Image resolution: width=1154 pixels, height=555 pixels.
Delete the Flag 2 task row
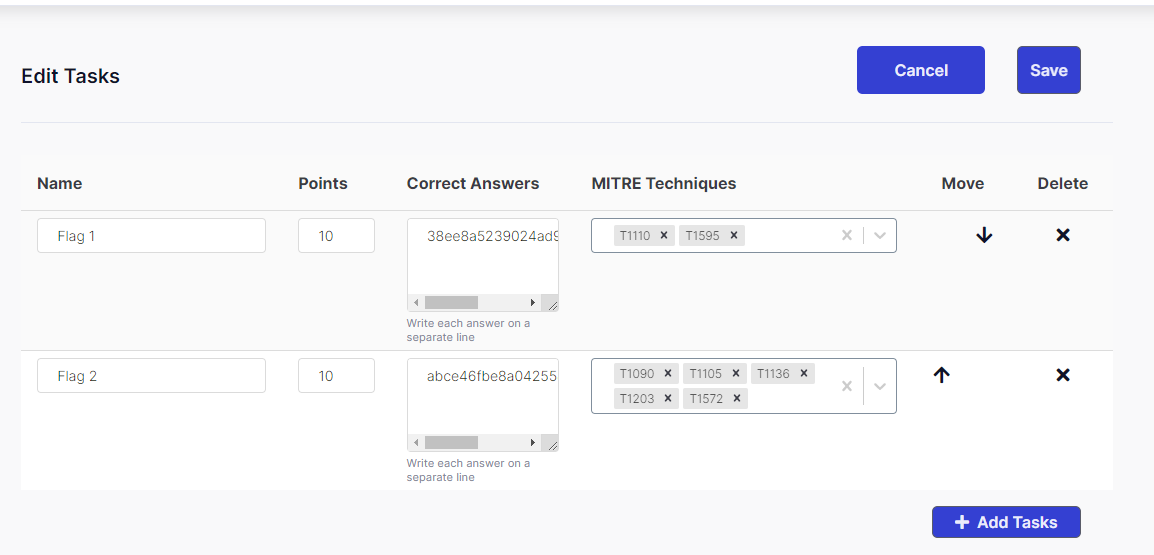1063,375
